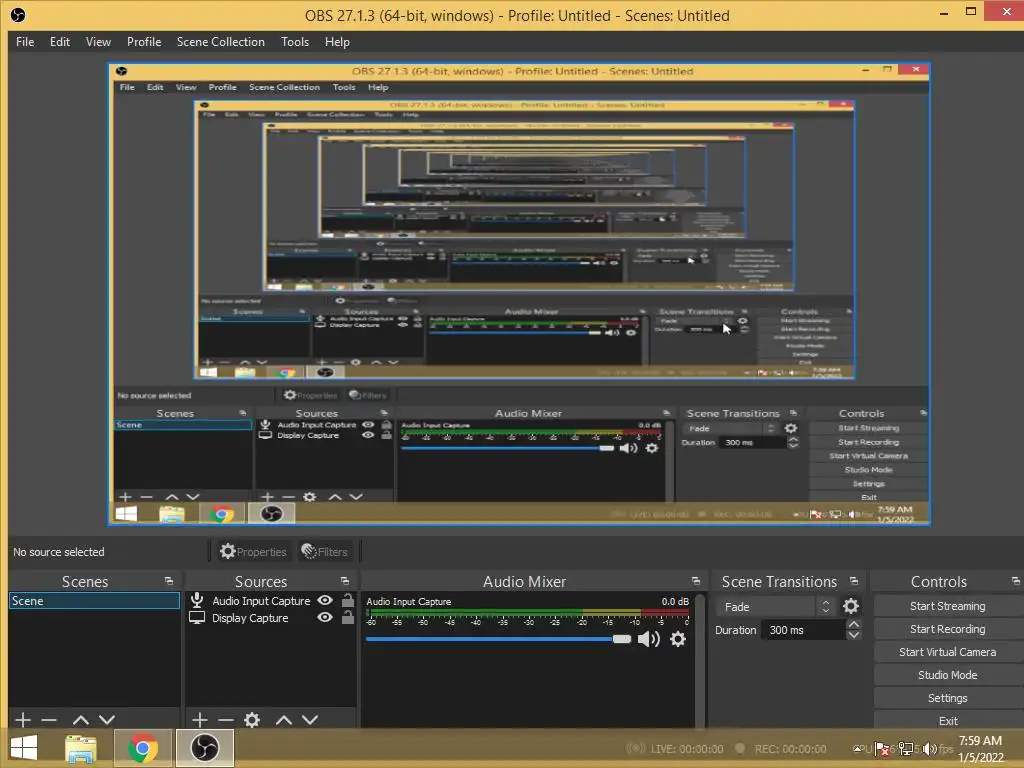The image size is (1024, 768).
Task: Pop out the Sources dock
Action: [345, 581]
